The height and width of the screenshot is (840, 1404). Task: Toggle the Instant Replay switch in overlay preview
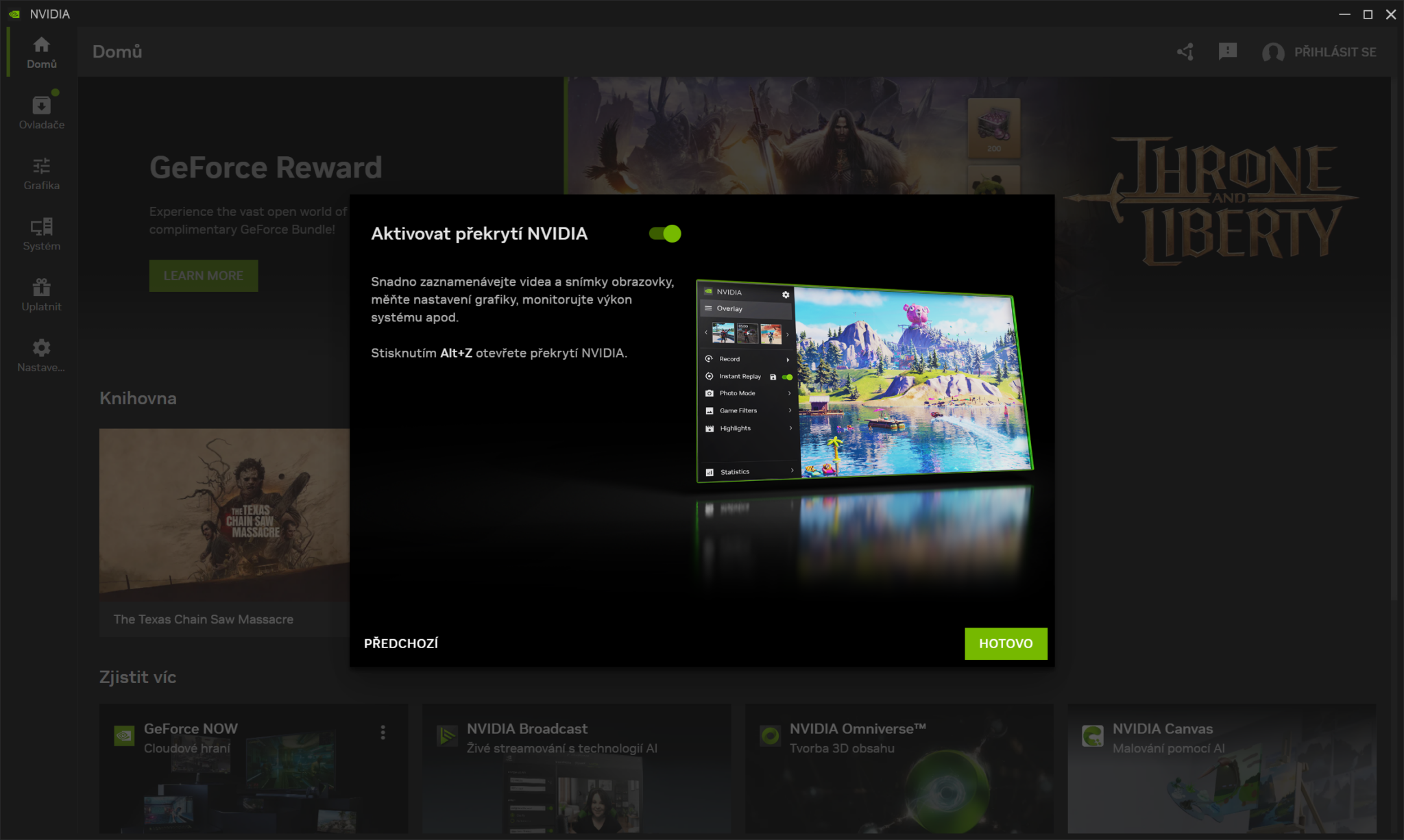coord(787,376)
